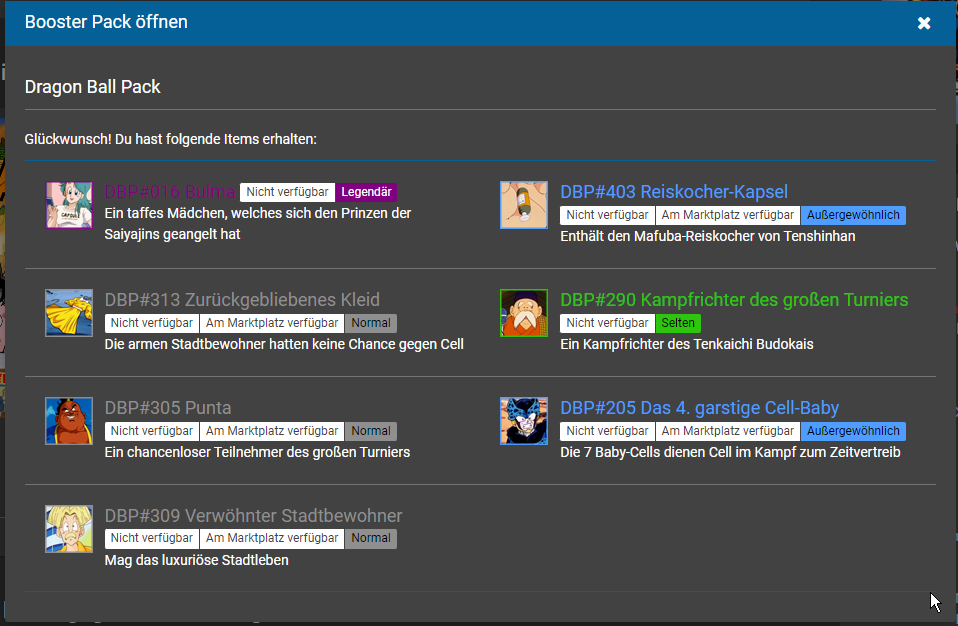
Task: Select the Zurückgebliebenes Kleid card image
Action: click(69, 313)
